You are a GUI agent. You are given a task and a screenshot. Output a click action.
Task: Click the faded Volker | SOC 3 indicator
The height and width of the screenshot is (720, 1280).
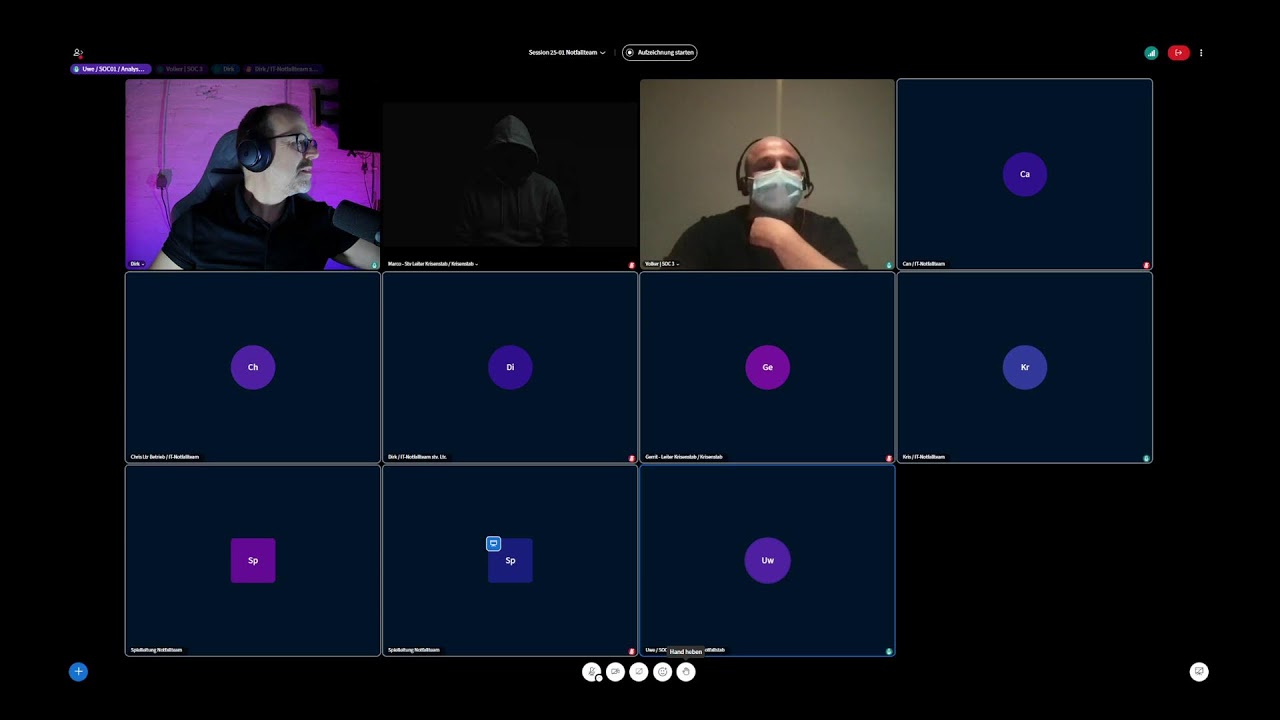tap(181, 69)
